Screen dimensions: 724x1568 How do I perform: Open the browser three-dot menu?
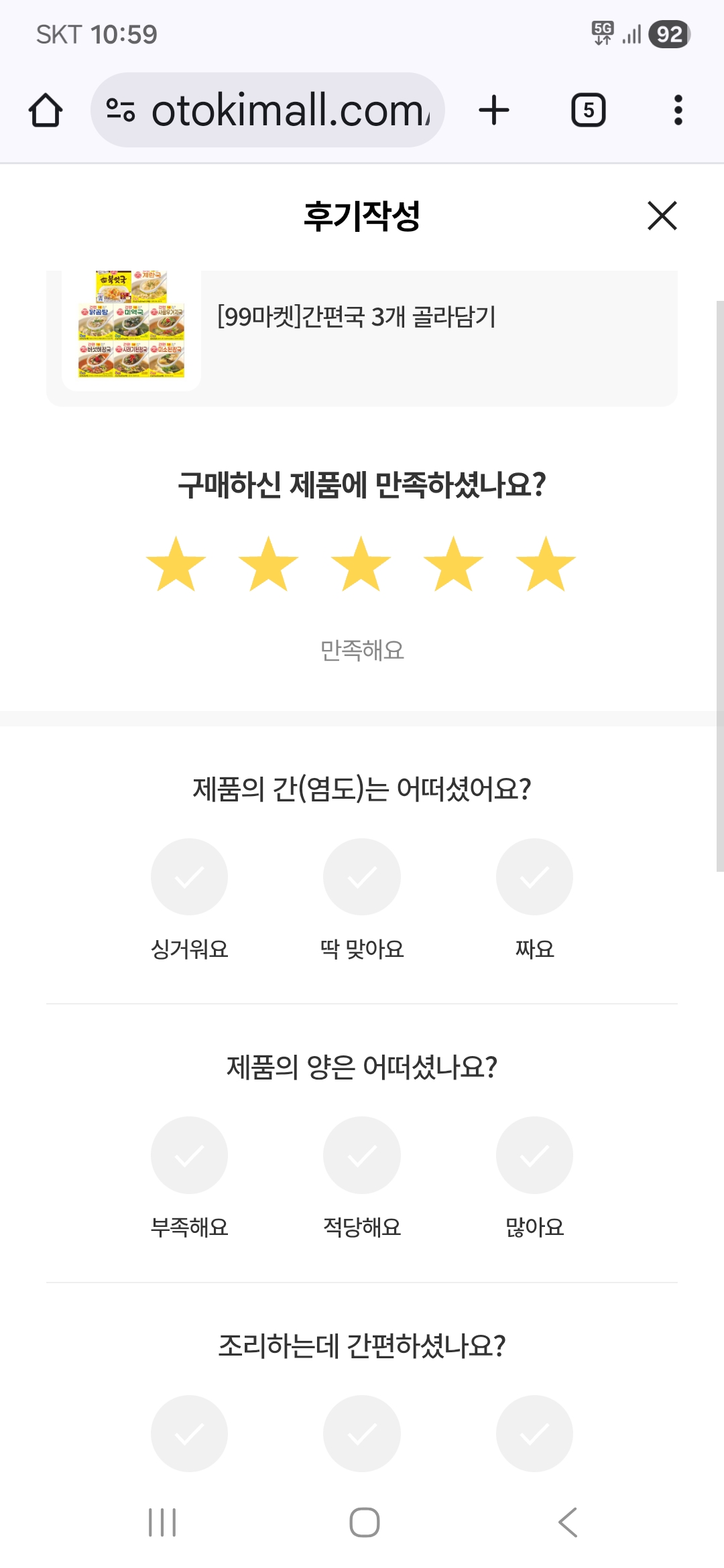[678, 111]
